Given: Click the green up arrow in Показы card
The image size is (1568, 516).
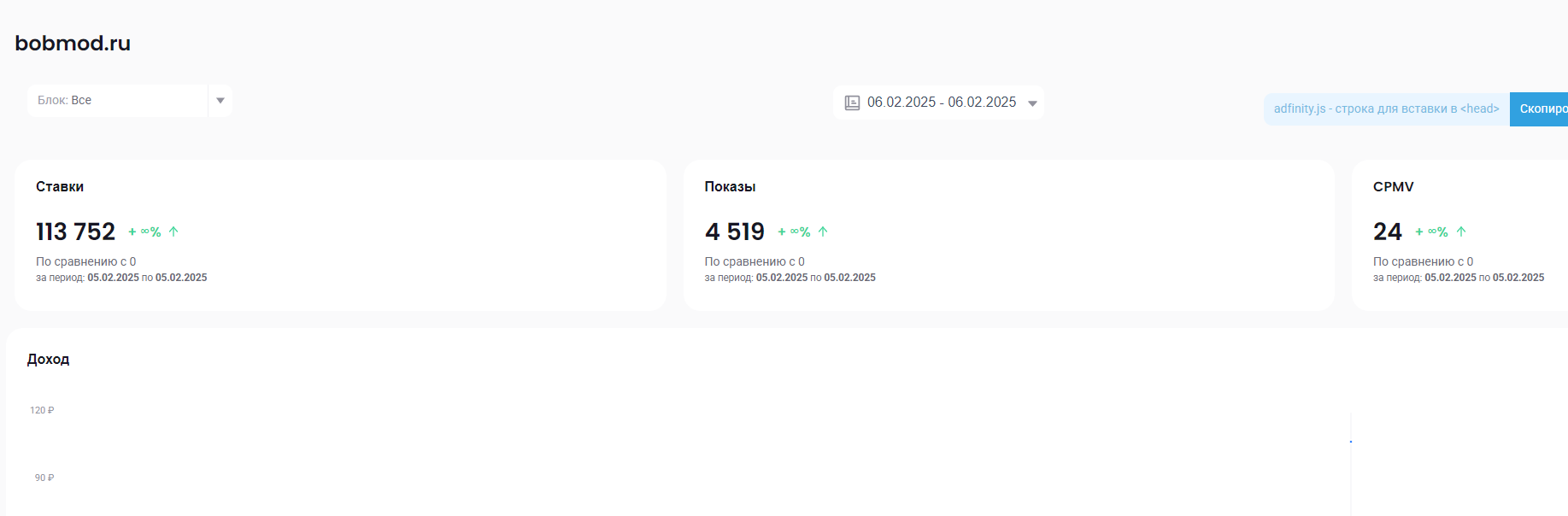Looking at the screenshot, I should click(x=823, y=232).
